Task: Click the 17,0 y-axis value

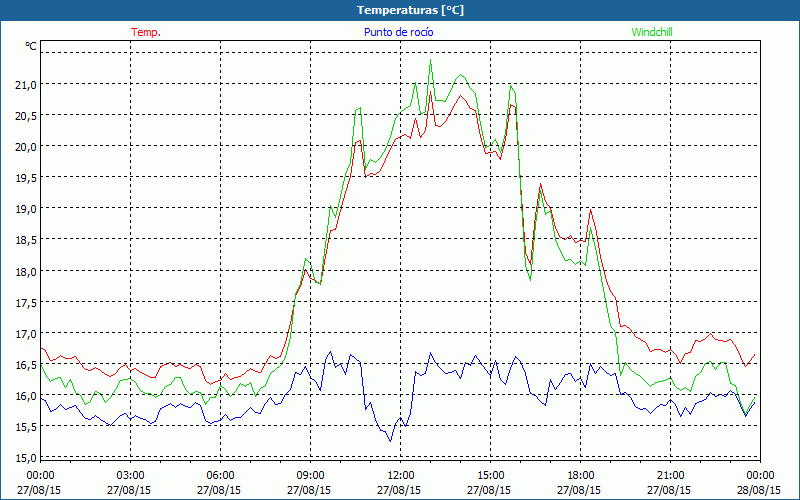Action: [x=26, y=334]
